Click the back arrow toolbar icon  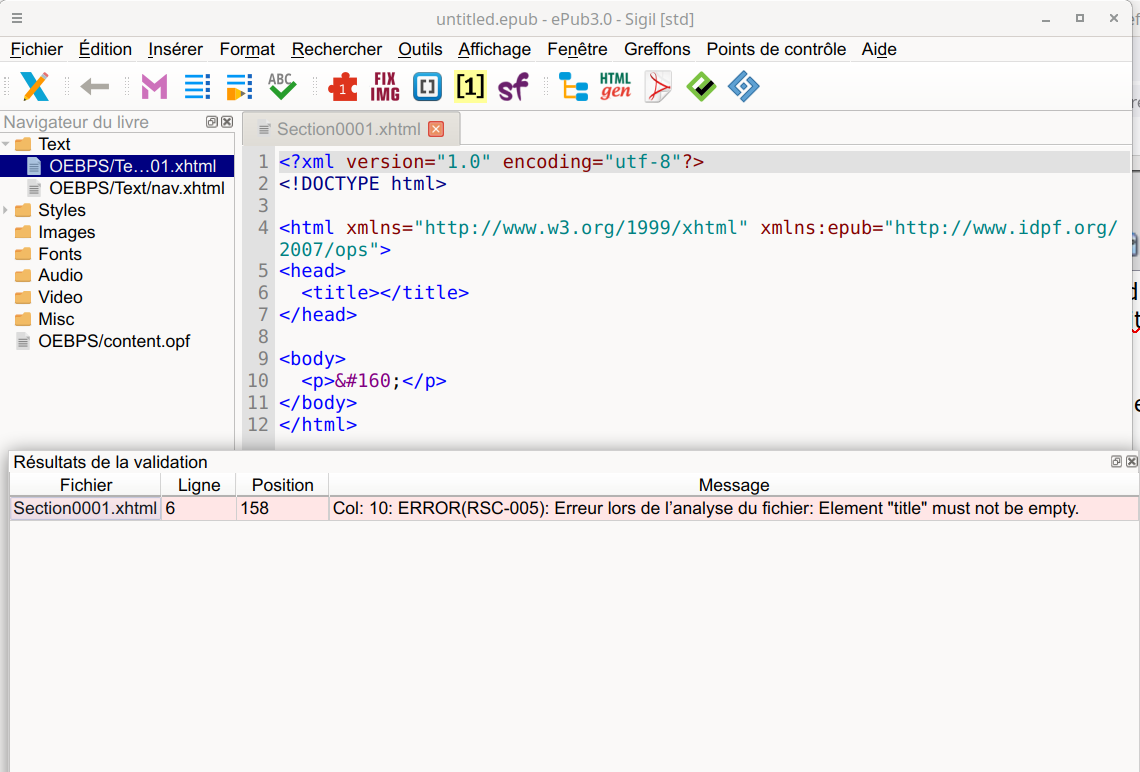95,87
